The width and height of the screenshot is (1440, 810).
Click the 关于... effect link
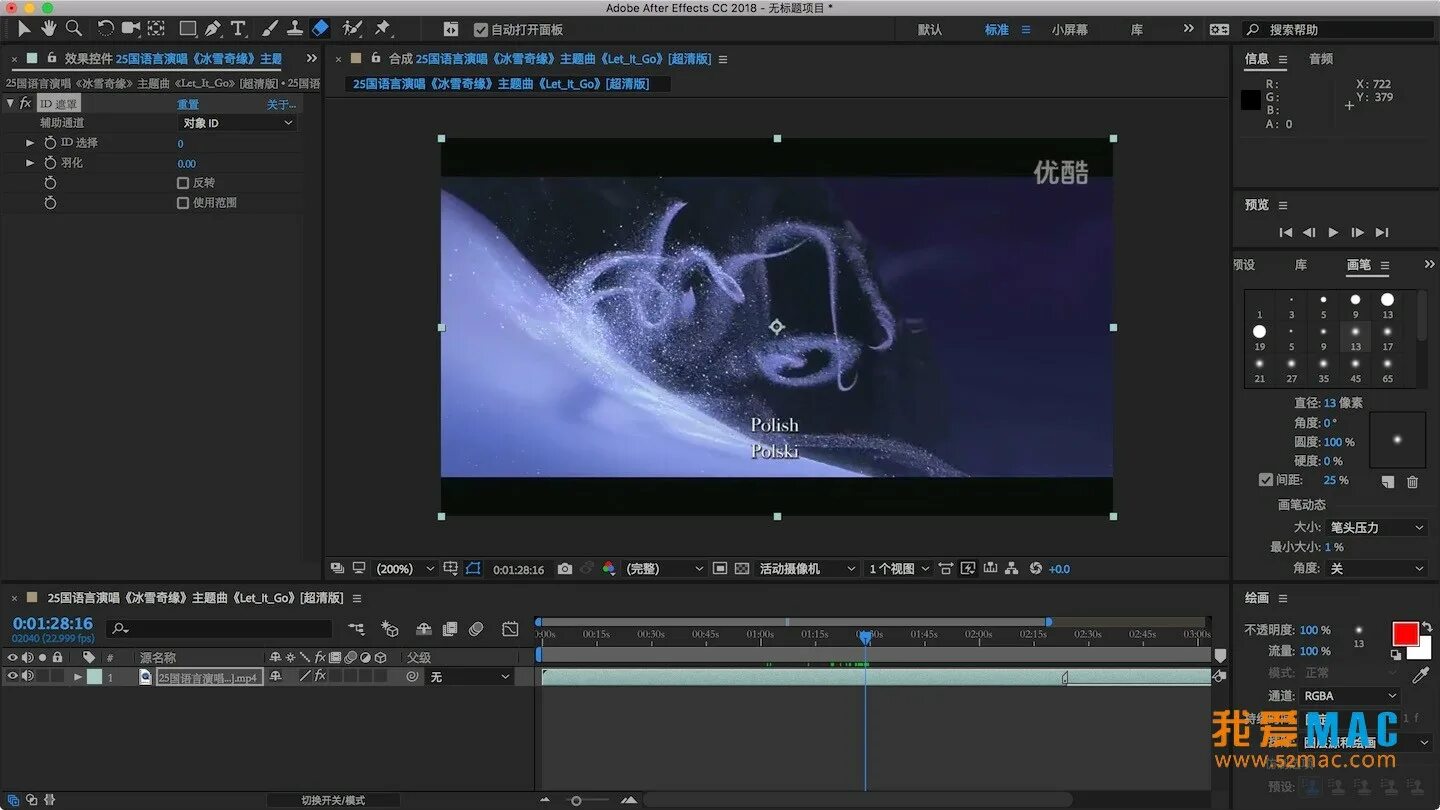click(281, 104)
